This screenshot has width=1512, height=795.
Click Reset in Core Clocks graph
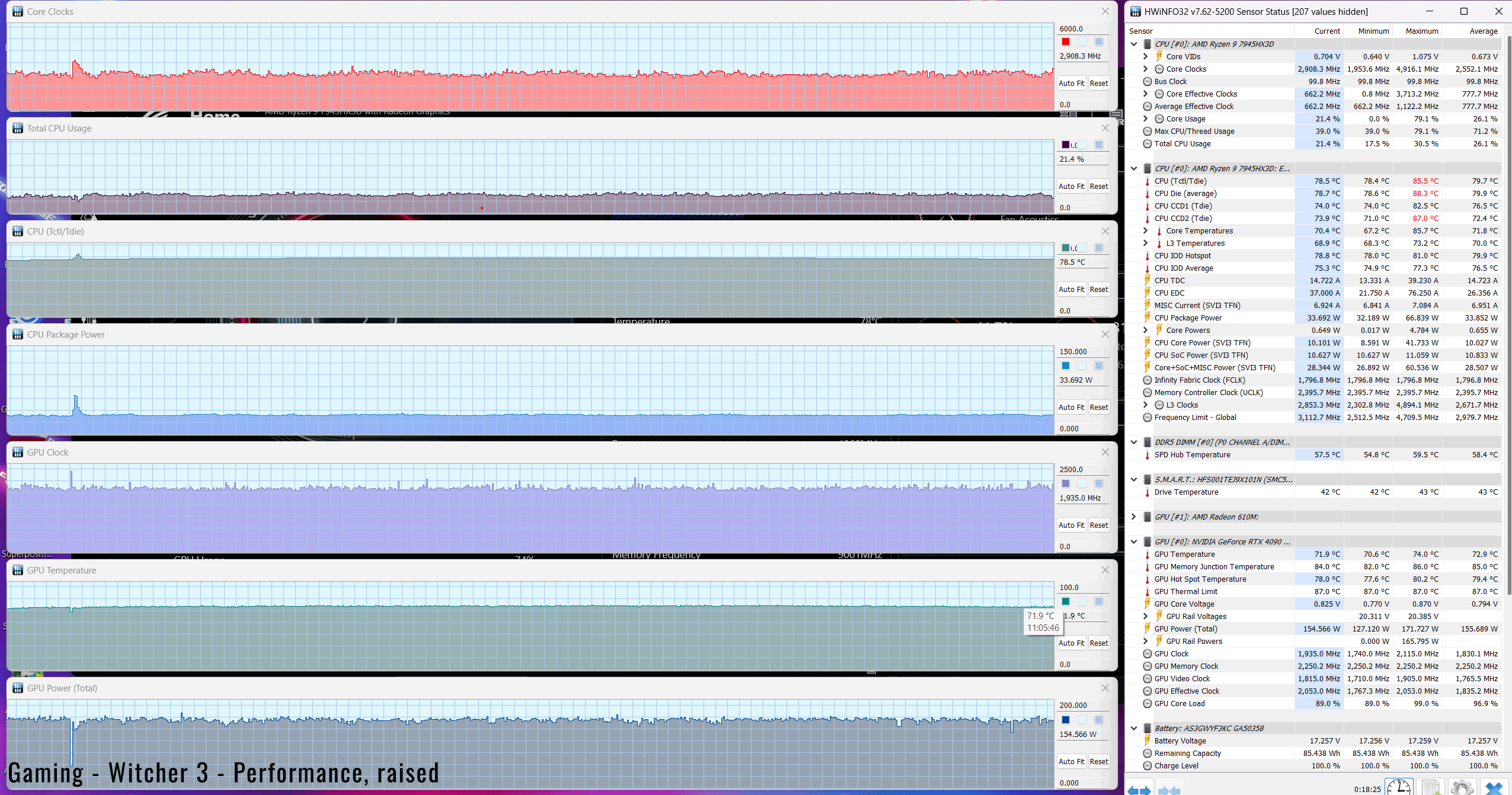coord(1098,83)
